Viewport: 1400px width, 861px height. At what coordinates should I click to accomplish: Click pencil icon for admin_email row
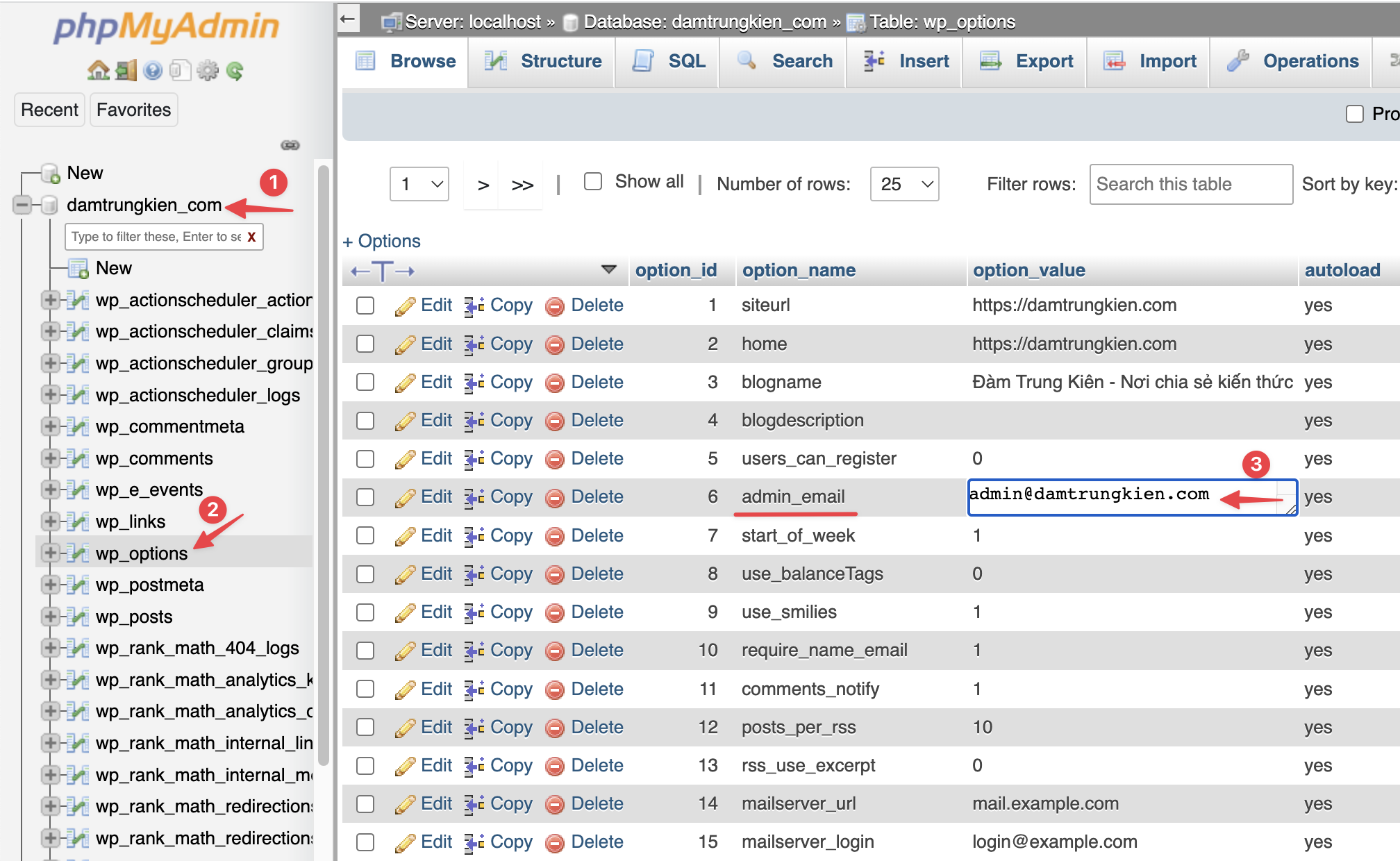pos(406,497)
